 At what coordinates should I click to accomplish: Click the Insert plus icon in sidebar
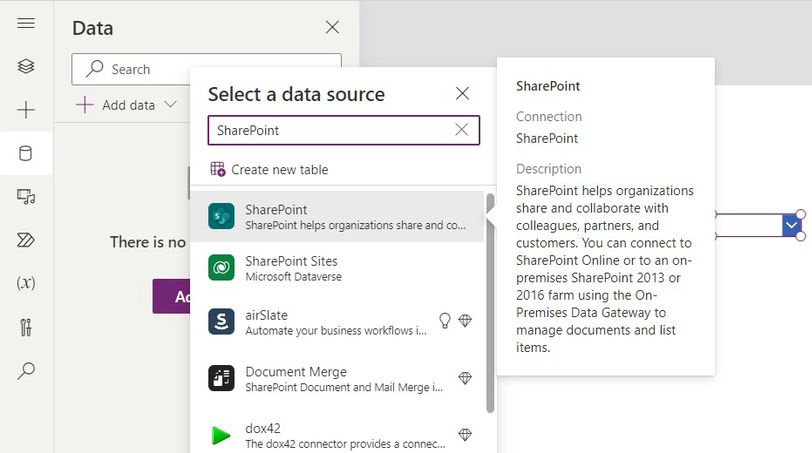point(26,110)
